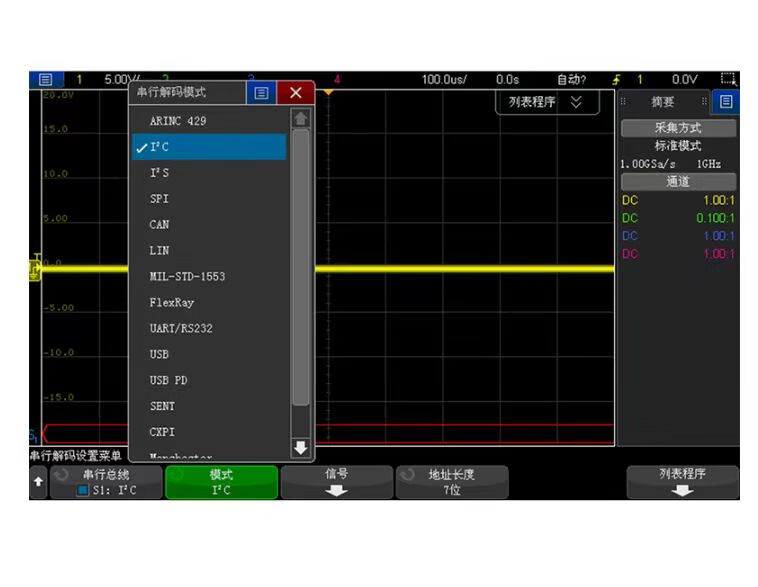Close the 串行解码模式 popup with the red X
Screen dimensions: 758x587
click(295, 93)
